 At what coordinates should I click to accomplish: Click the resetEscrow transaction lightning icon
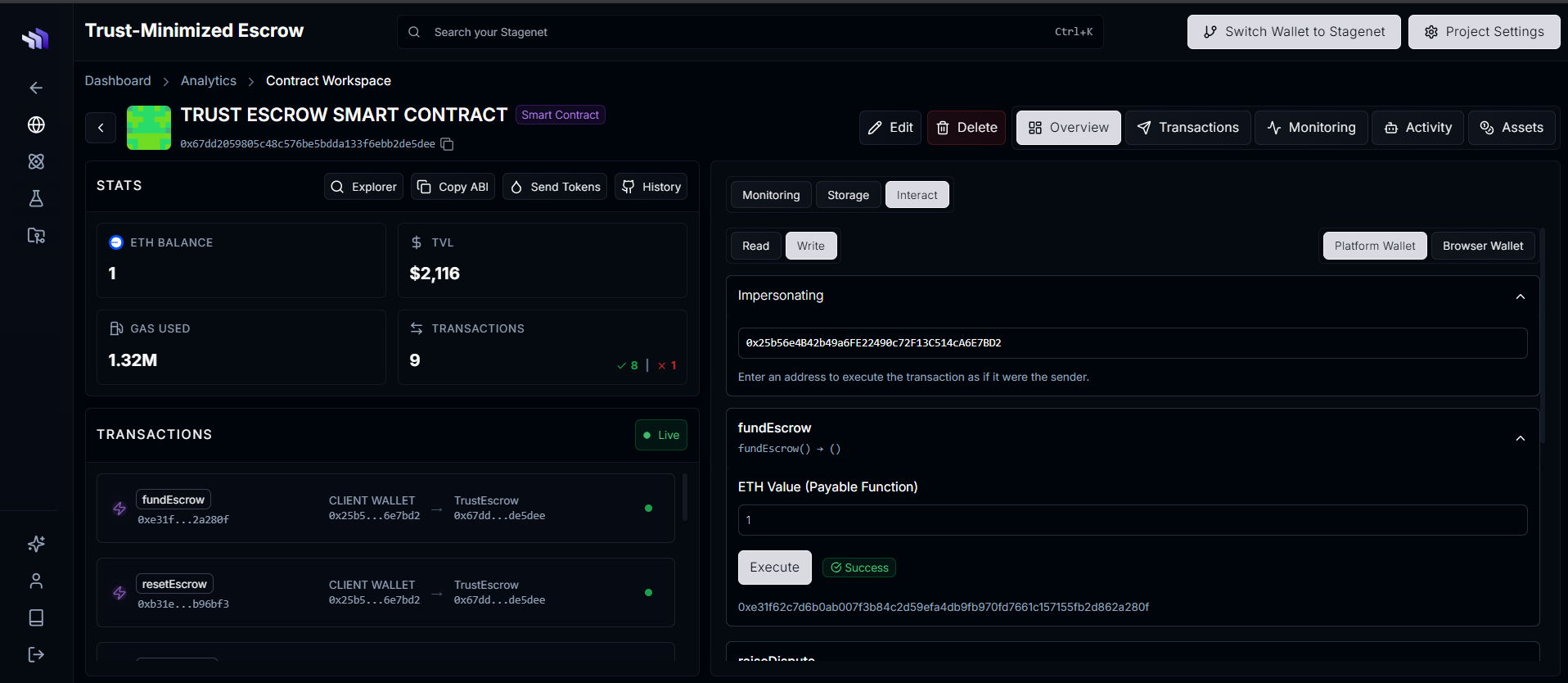point(119,593)
